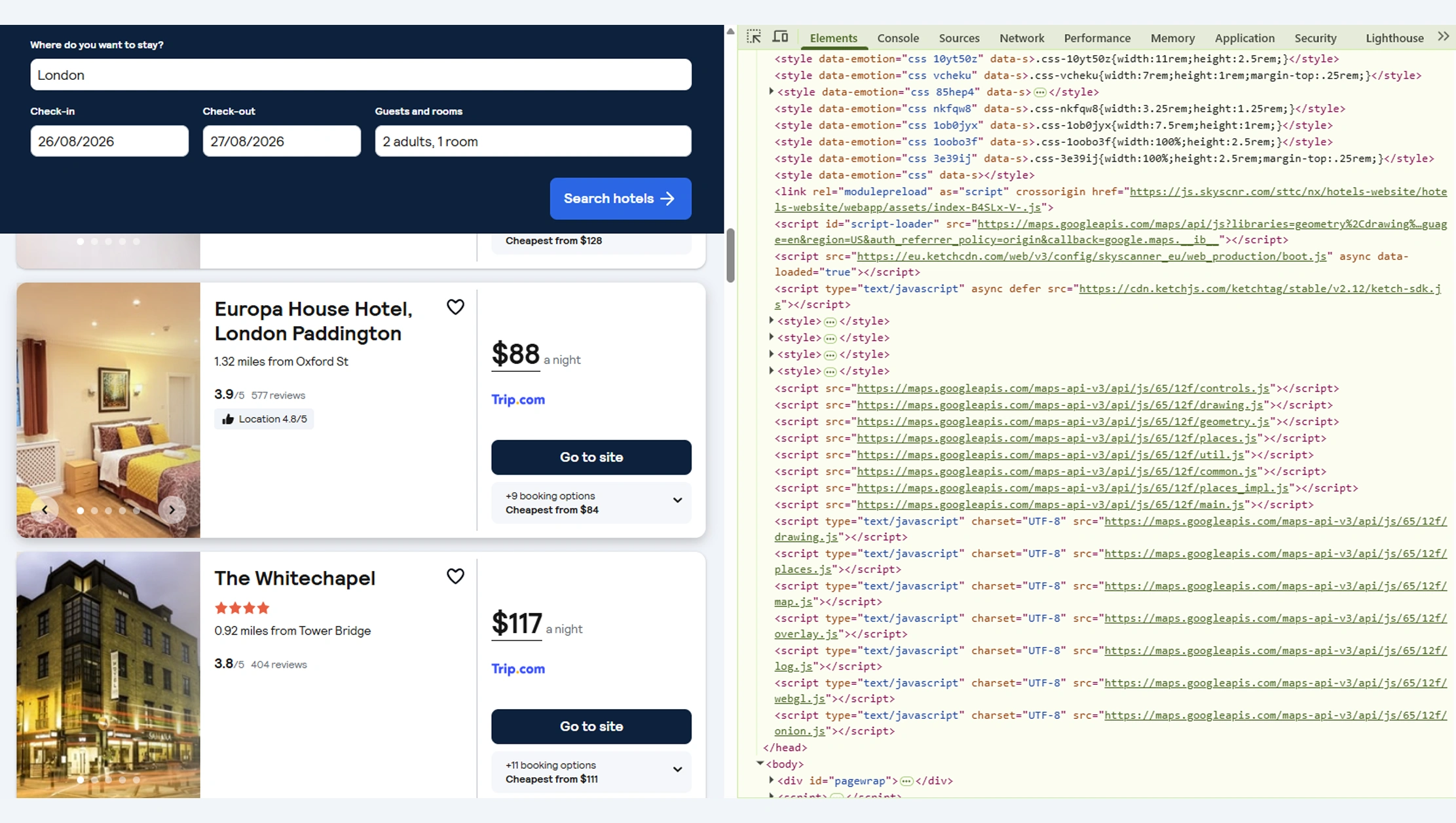Expand the fourth collapsed style node

(771, 371)
